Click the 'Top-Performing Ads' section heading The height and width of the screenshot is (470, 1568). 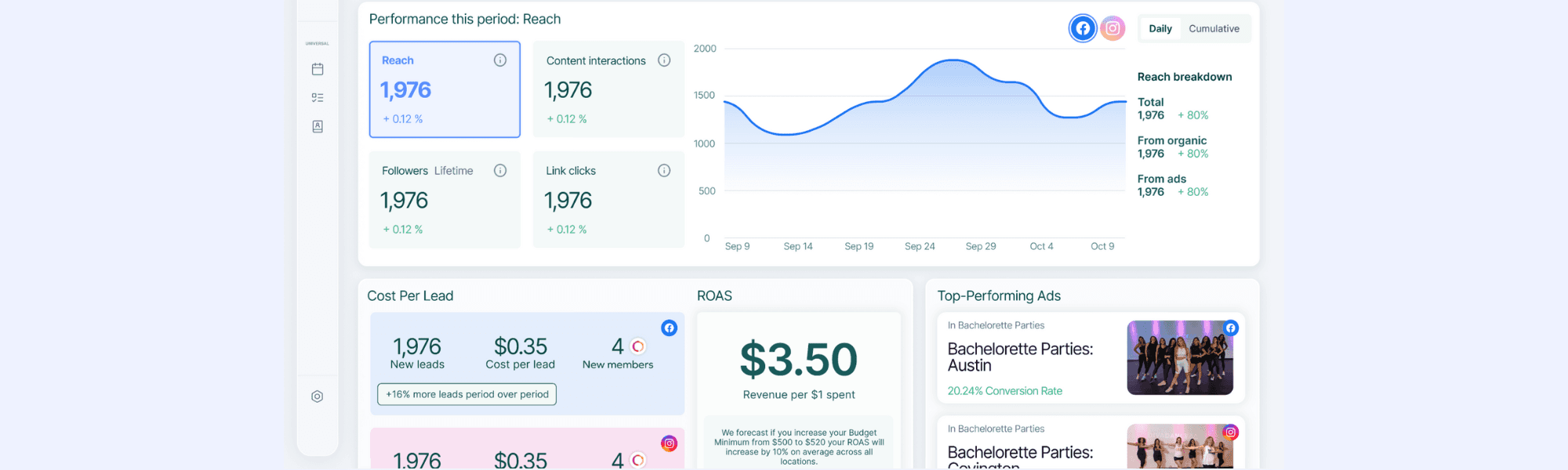click(999, 296)
